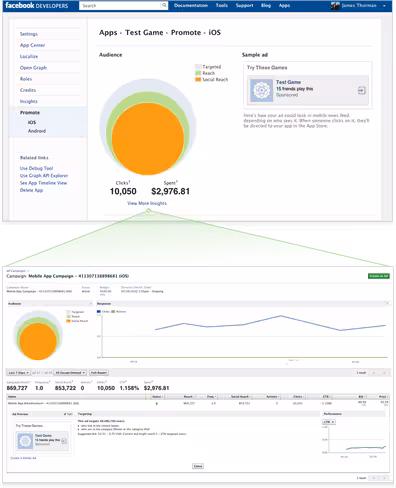Click the green Actions legend swatch in Response chart

(x=113, y=312)
